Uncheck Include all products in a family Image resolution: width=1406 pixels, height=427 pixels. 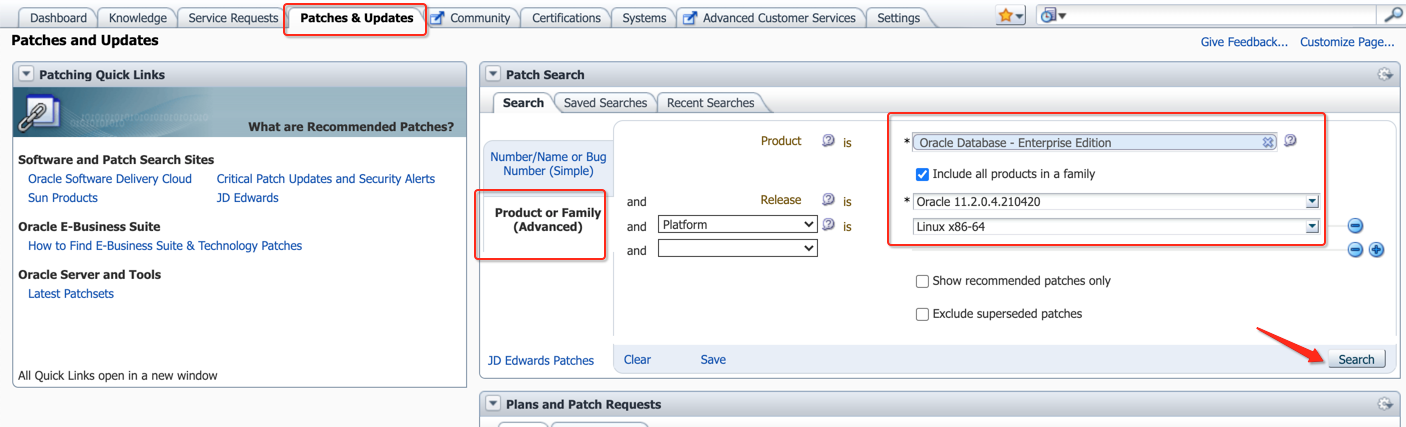(x=922, y=174)
